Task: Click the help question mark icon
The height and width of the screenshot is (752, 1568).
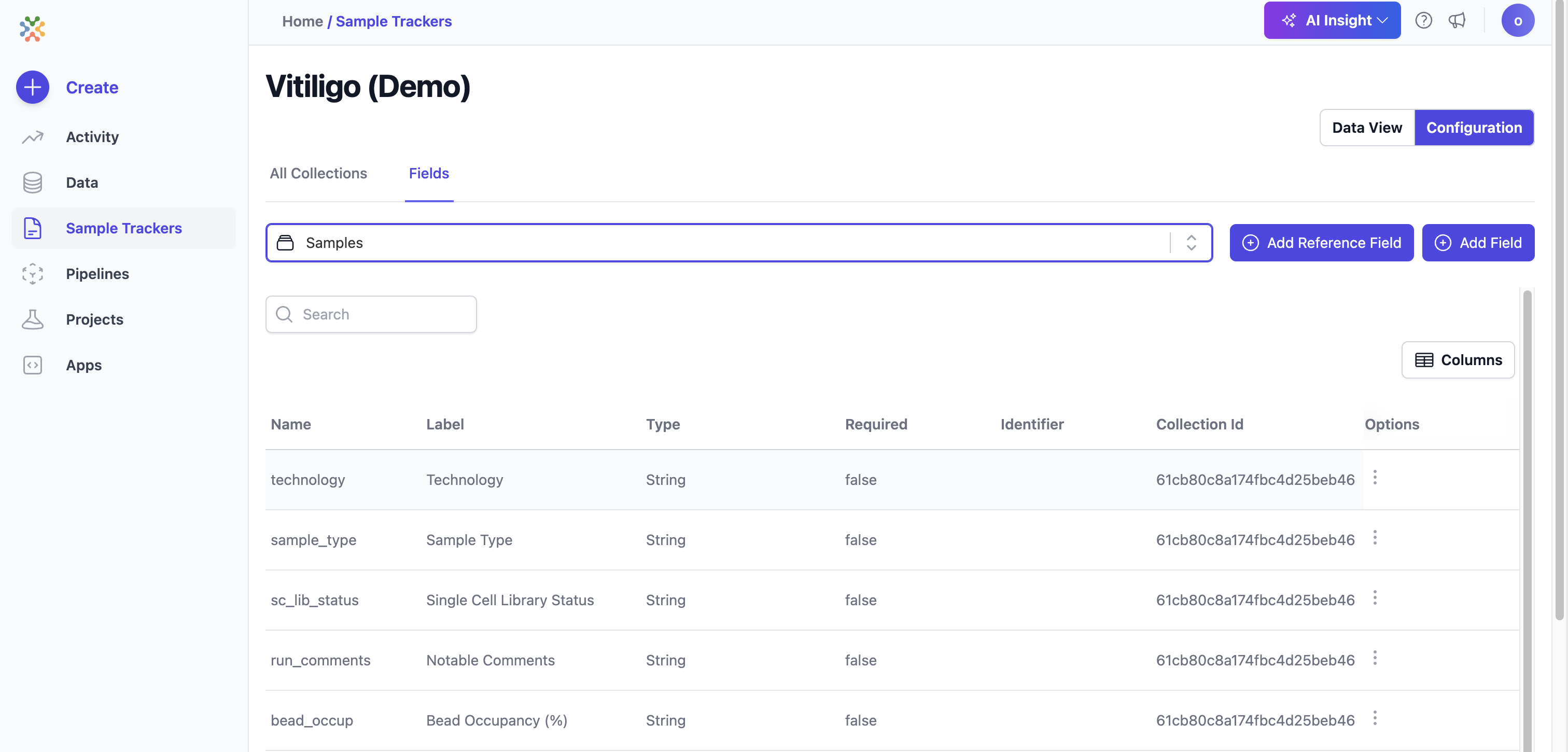Action: tap(1423, 20)
